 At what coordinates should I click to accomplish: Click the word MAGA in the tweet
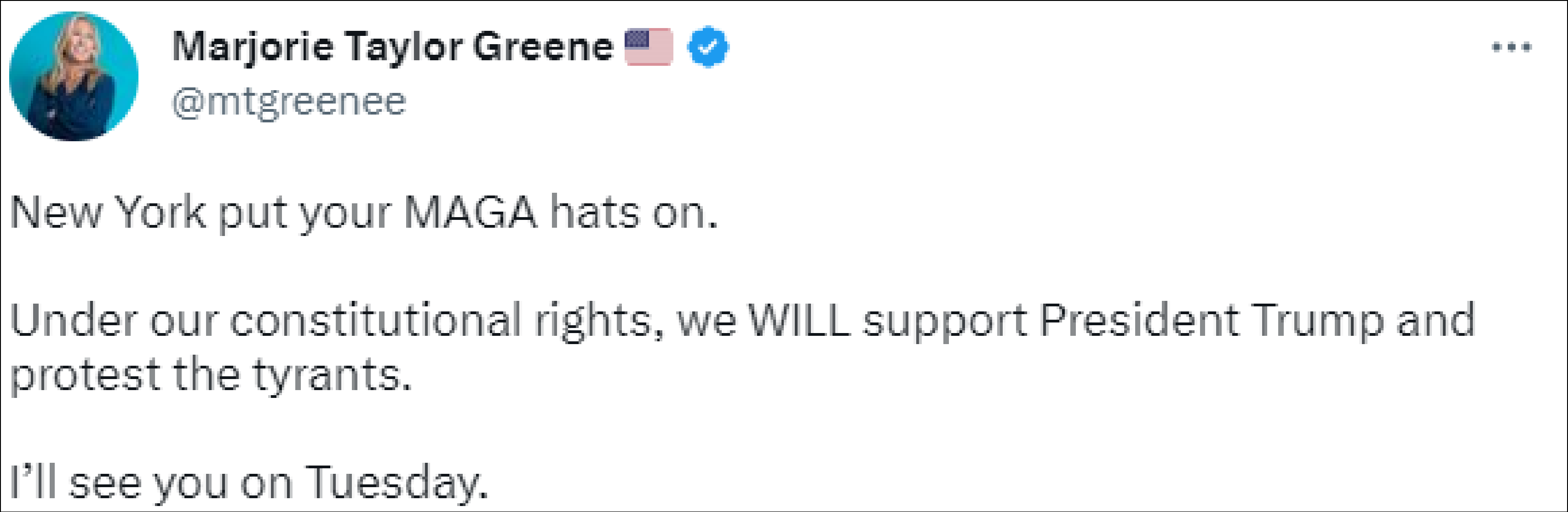470,213
